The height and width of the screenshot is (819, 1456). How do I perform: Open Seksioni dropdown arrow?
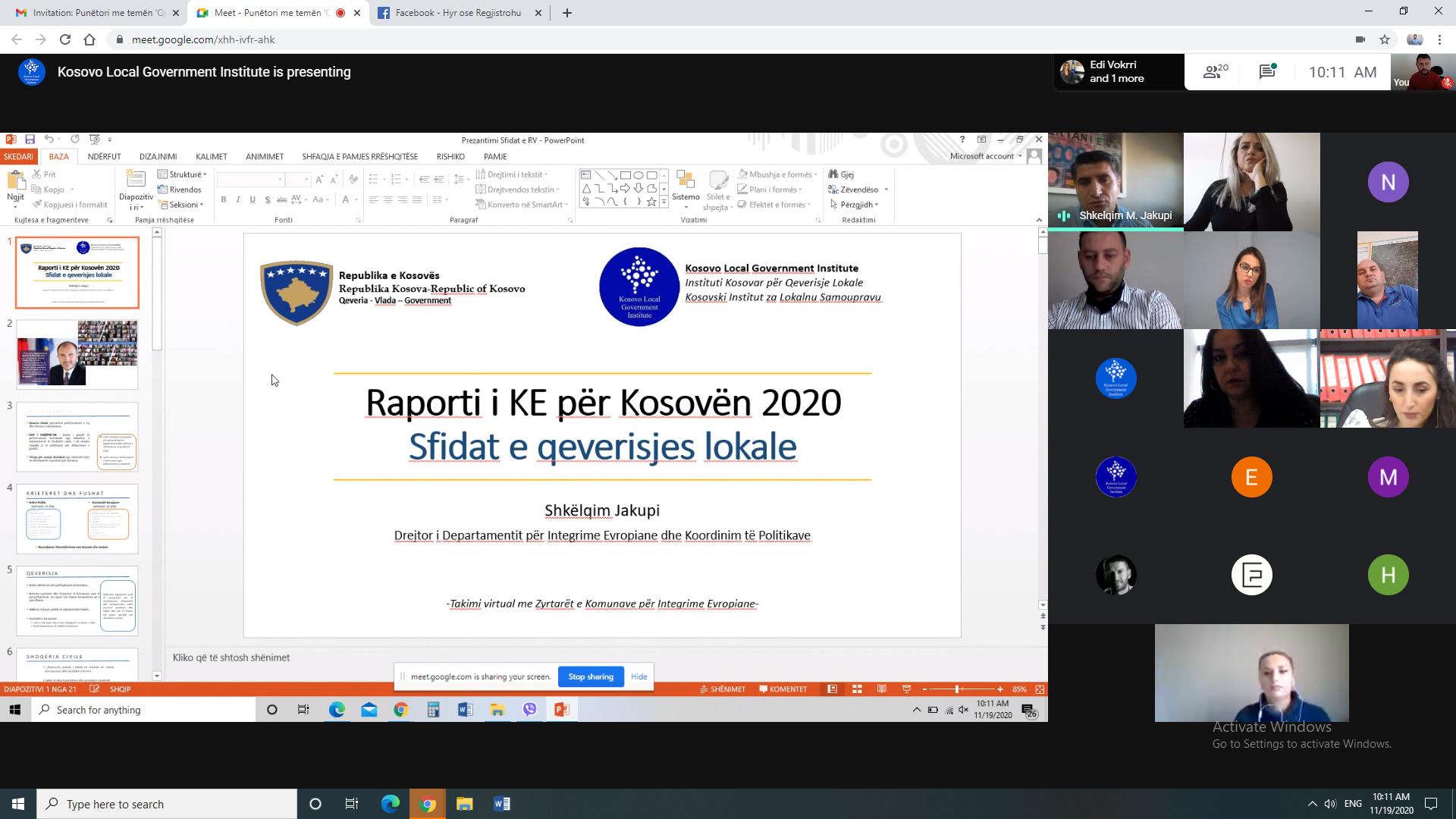(x=207, y=205)
